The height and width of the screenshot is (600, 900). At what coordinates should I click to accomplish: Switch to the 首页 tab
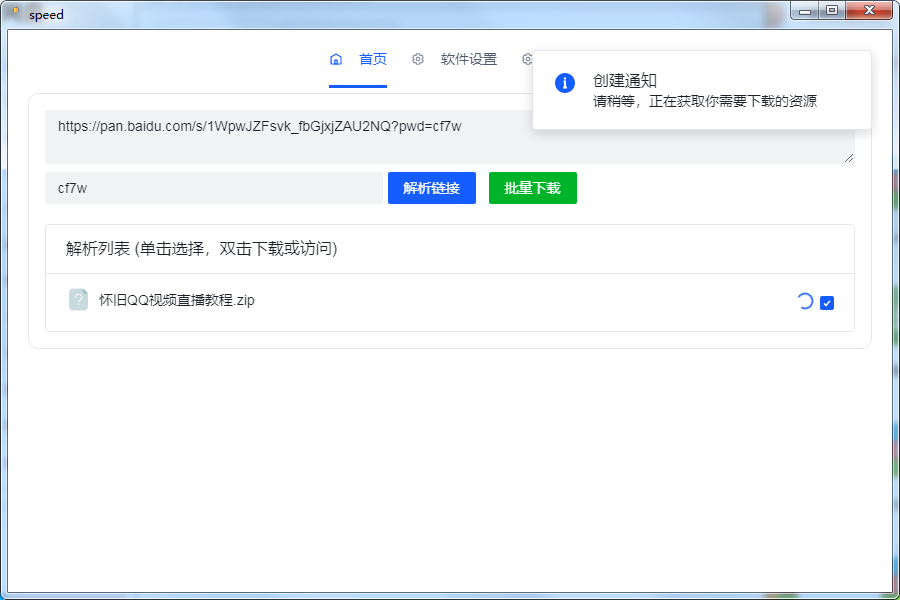click(x=372, y=60)
